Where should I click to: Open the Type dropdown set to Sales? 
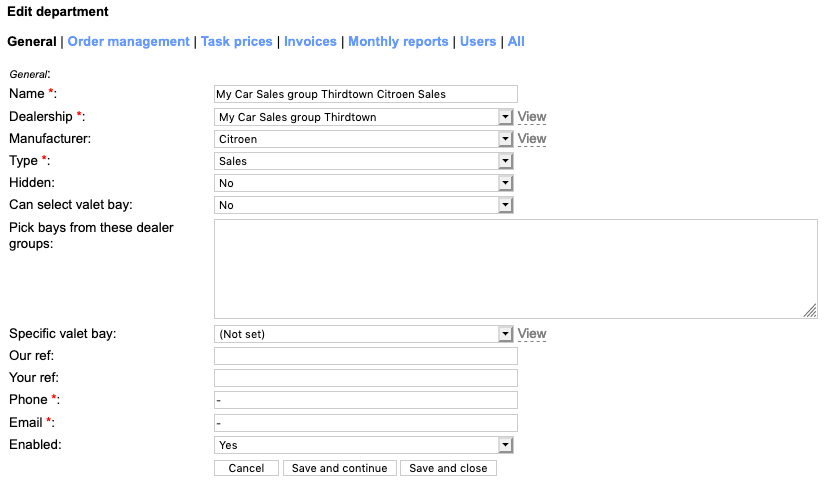(x=364, y=161)
